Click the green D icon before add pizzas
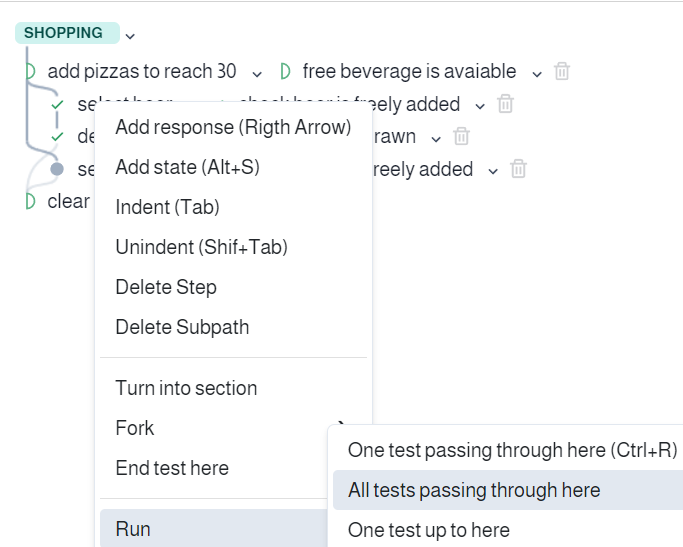This screenshot has width=683, height=547. click(30, 71)
